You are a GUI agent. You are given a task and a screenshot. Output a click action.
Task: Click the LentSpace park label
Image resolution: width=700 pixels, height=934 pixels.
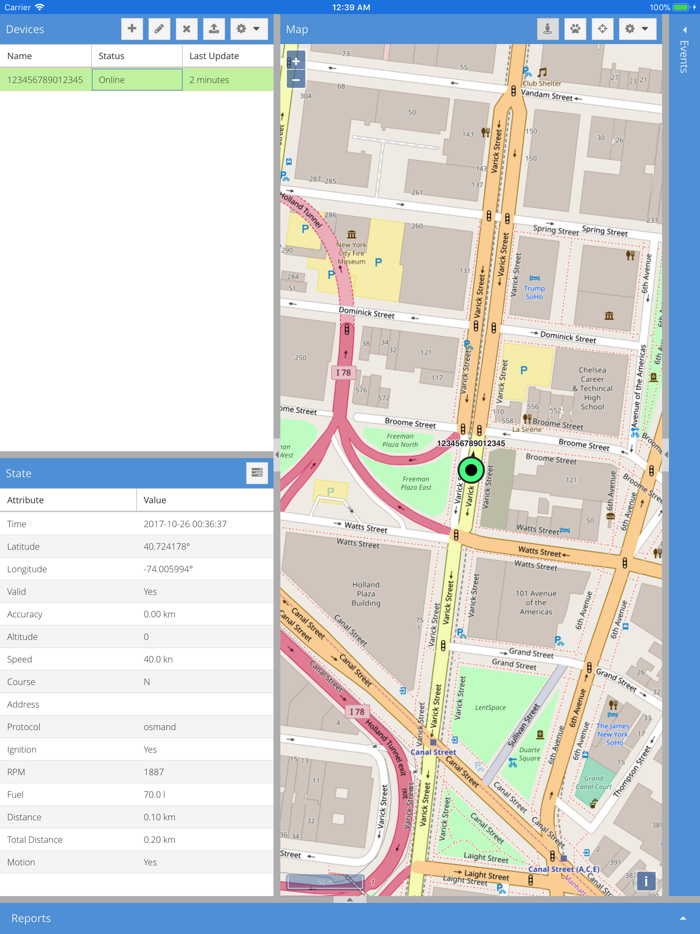click(x=490, y=708)
